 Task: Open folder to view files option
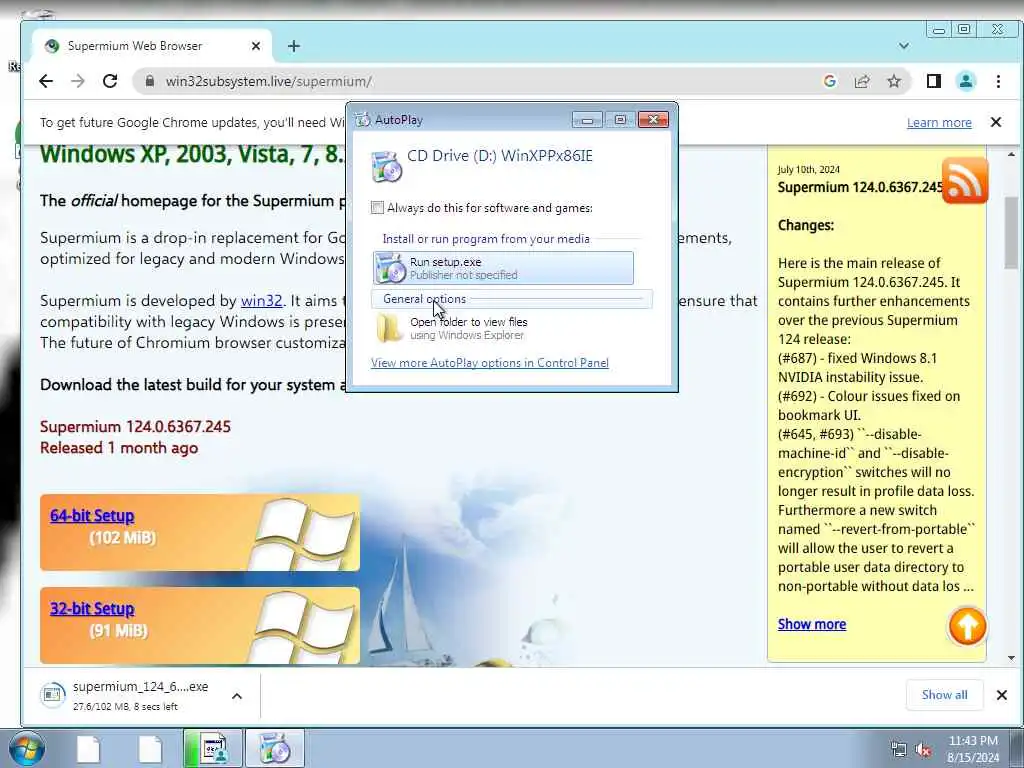(503, 328)
